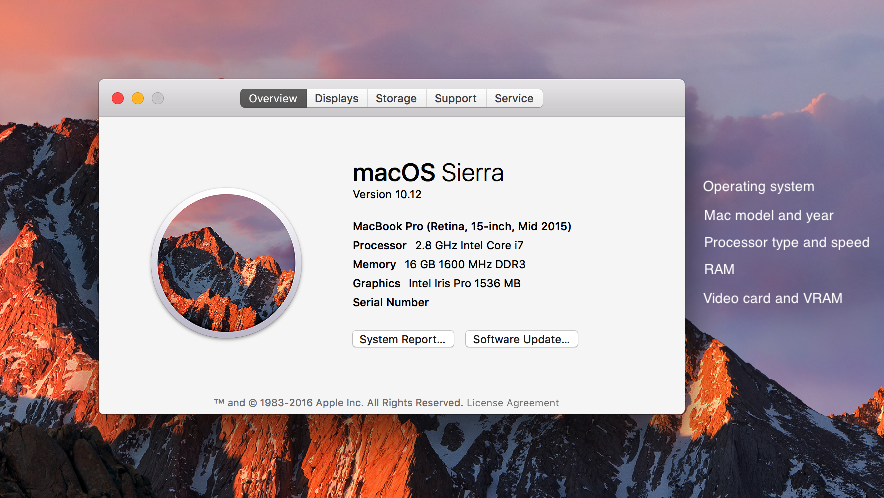Open the License Agreement link
The width and height of the screenshot is (884, 498).
(513, 403)
